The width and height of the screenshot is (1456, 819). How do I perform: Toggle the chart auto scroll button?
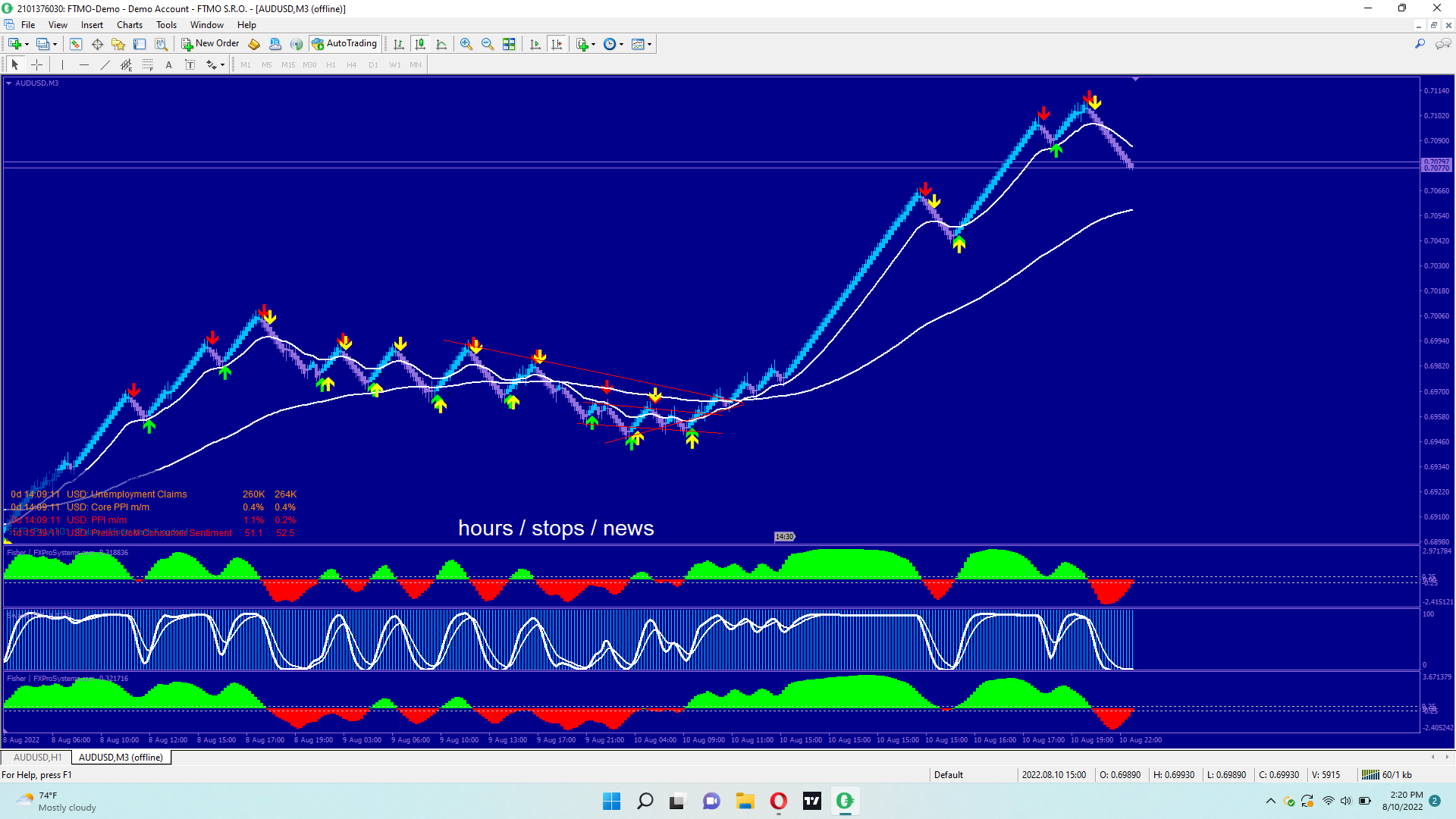(x=535, y=44)
